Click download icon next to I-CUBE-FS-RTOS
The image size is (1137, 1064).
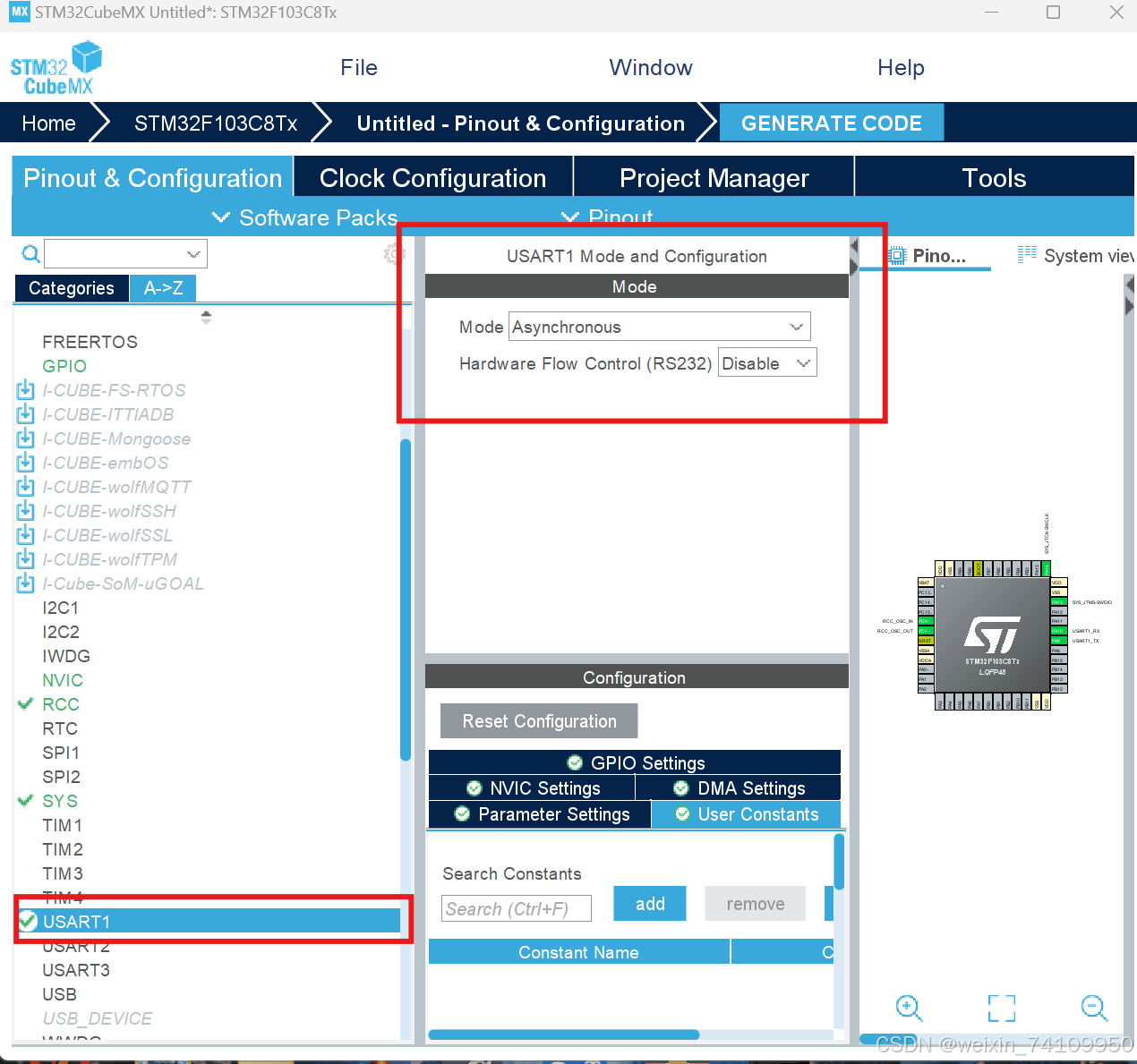coord(26,389)
